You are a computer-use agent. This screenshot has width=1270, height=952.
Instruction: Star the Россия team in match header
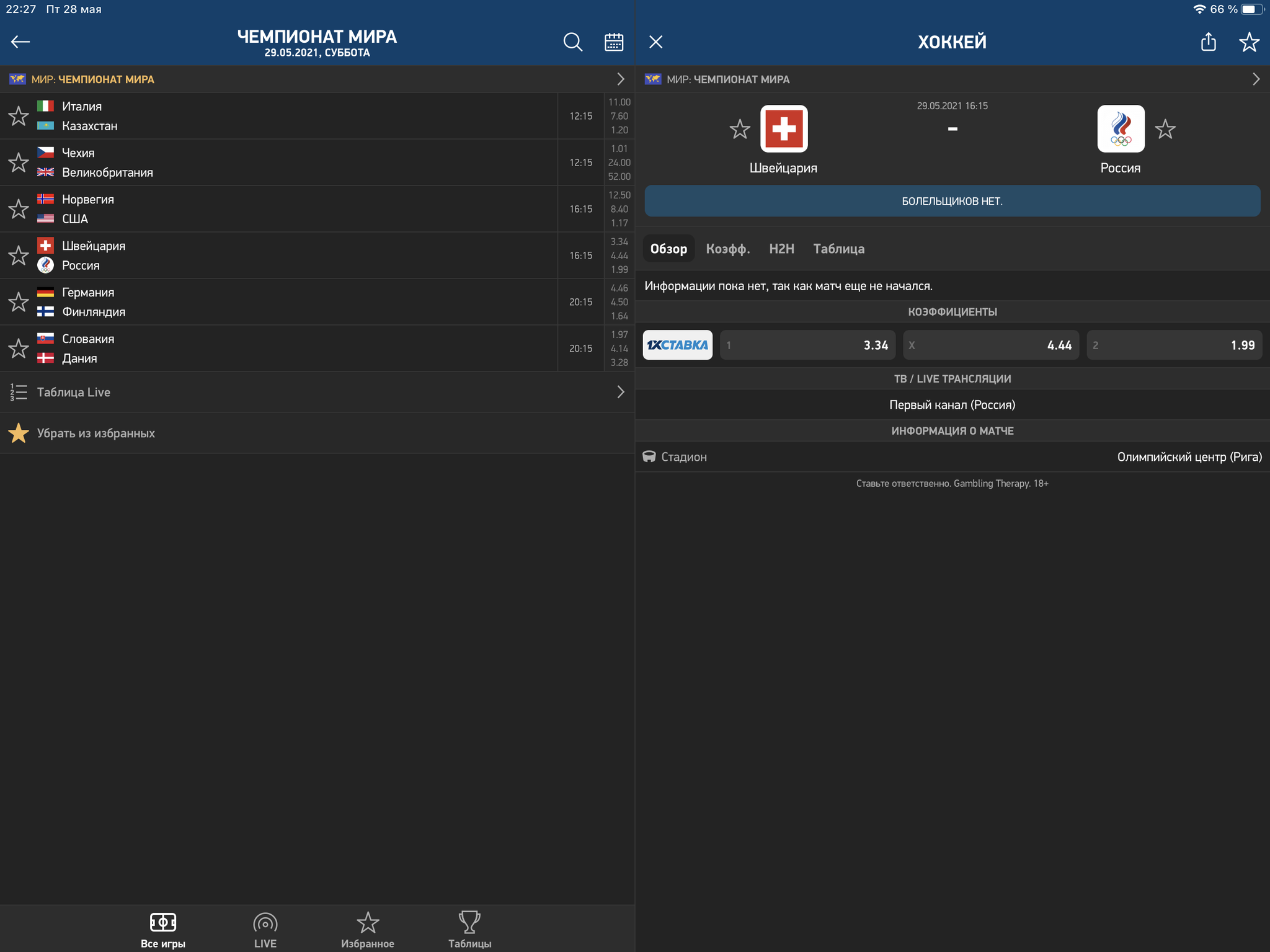tap(1165, 129)
